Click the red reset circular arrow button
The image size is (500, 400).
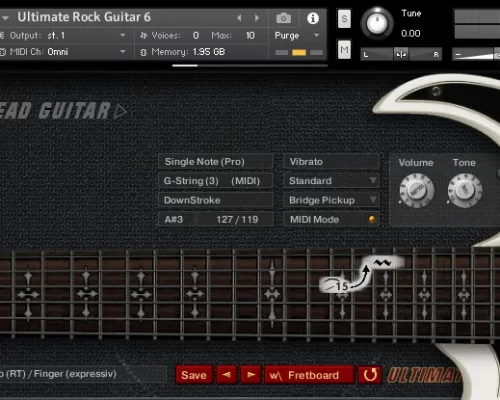pos(370,375)
